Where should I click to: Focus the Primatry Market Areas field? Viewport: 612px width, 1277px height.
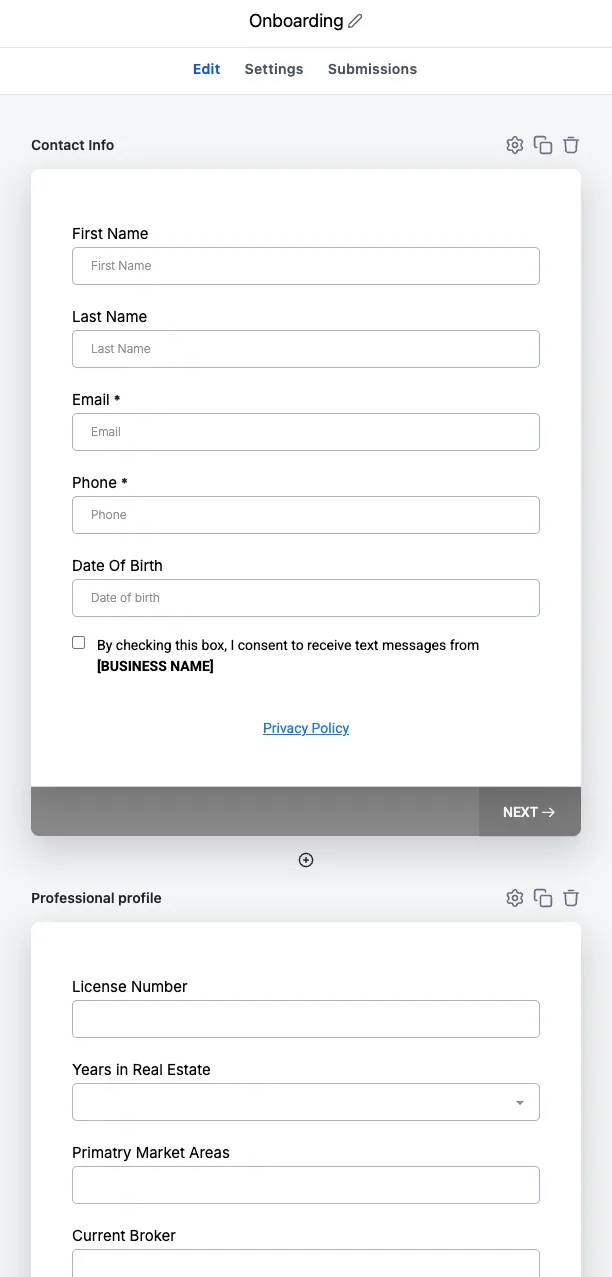306,1185
